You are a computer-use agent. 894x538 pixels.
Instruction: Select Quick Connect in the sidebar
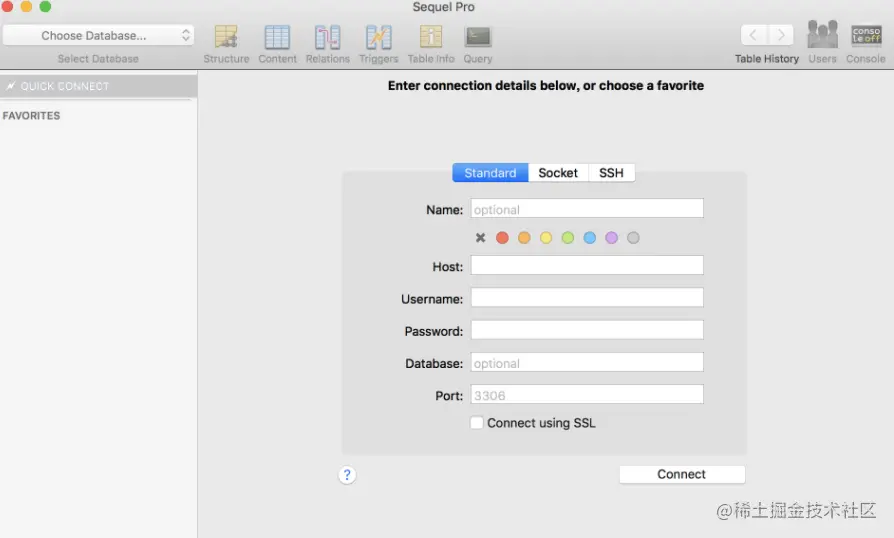(x=99, y=86)
